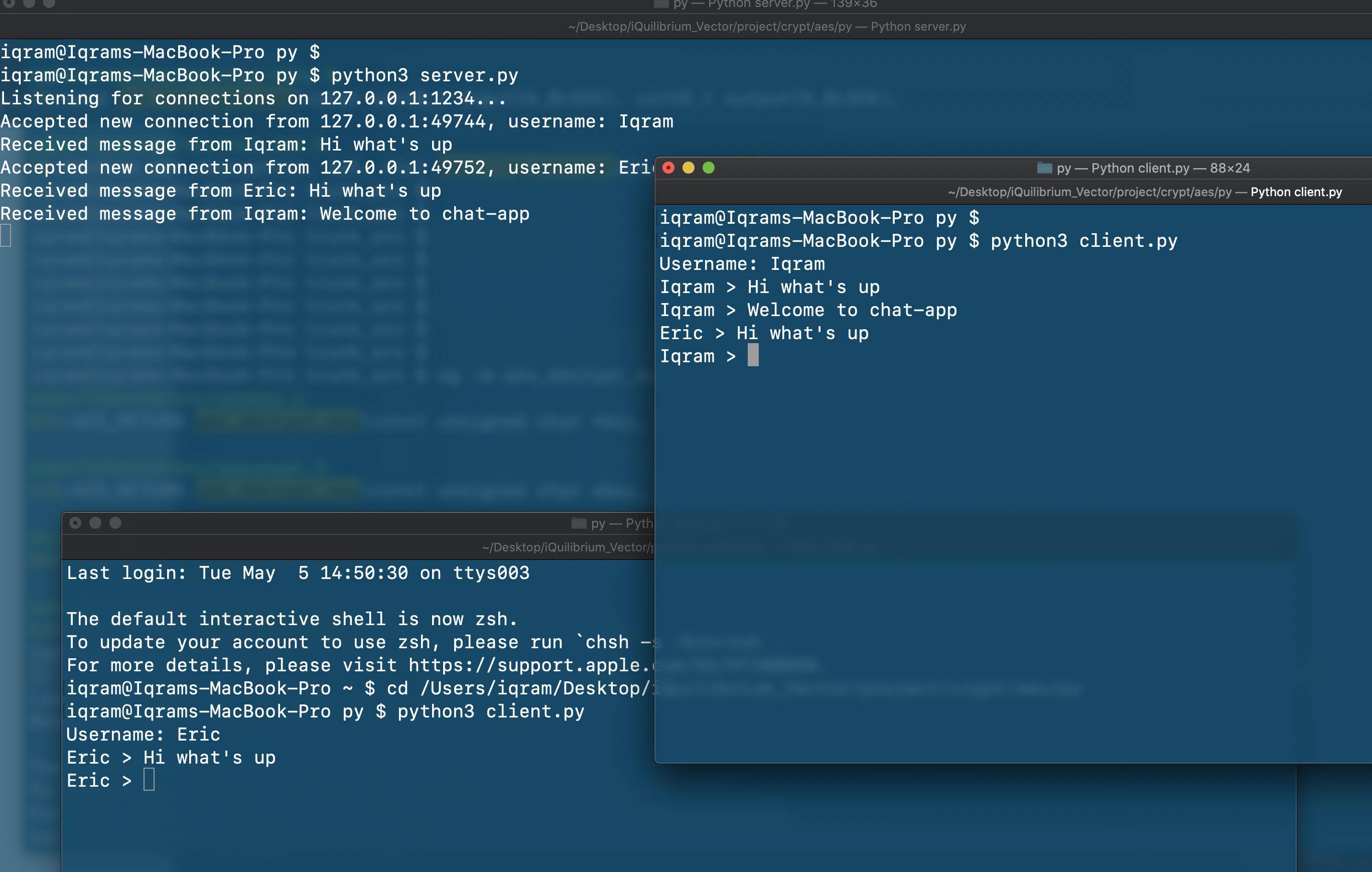Click folder icon in Eric's terminal title bar

(x=578, y=523)
